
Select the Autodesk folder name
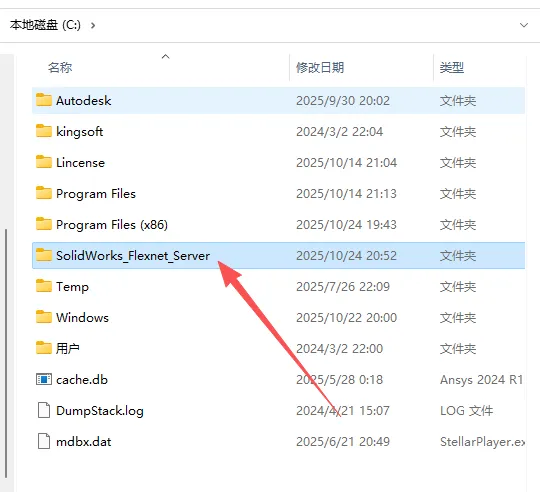click(x=84, y=101)
